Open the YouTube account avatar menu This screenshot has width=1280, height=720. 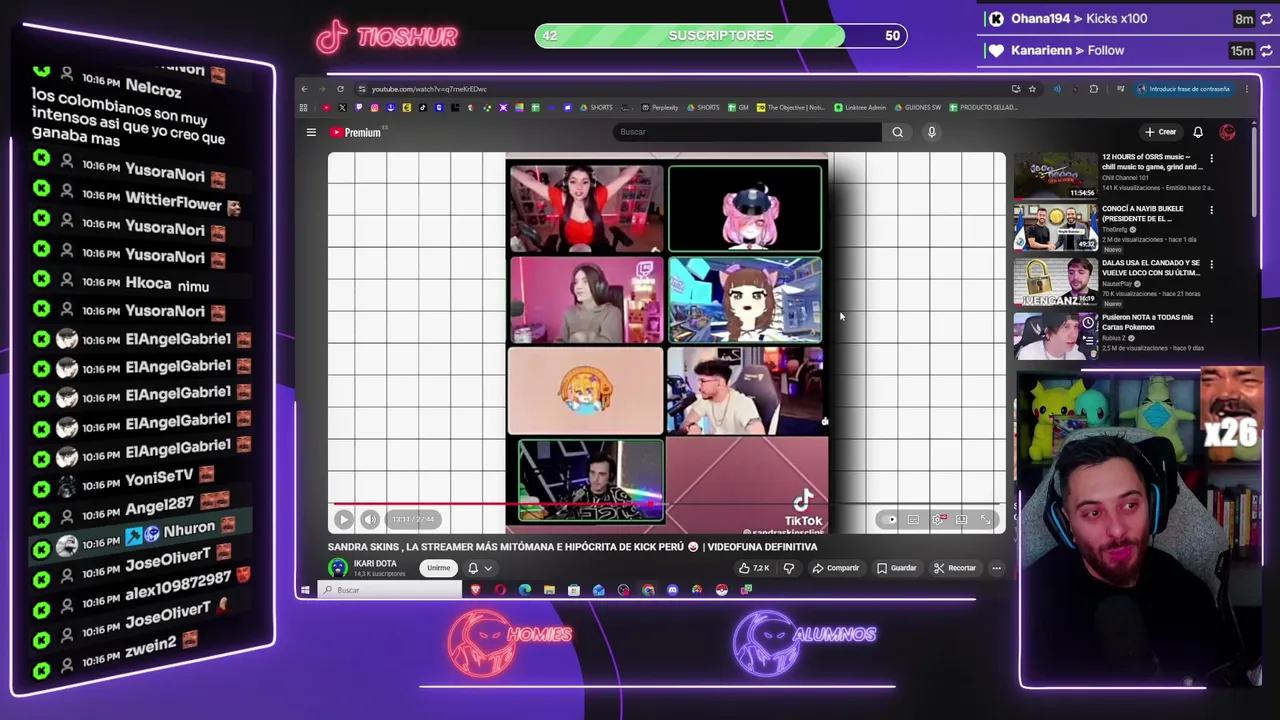tap(1227, 132)
